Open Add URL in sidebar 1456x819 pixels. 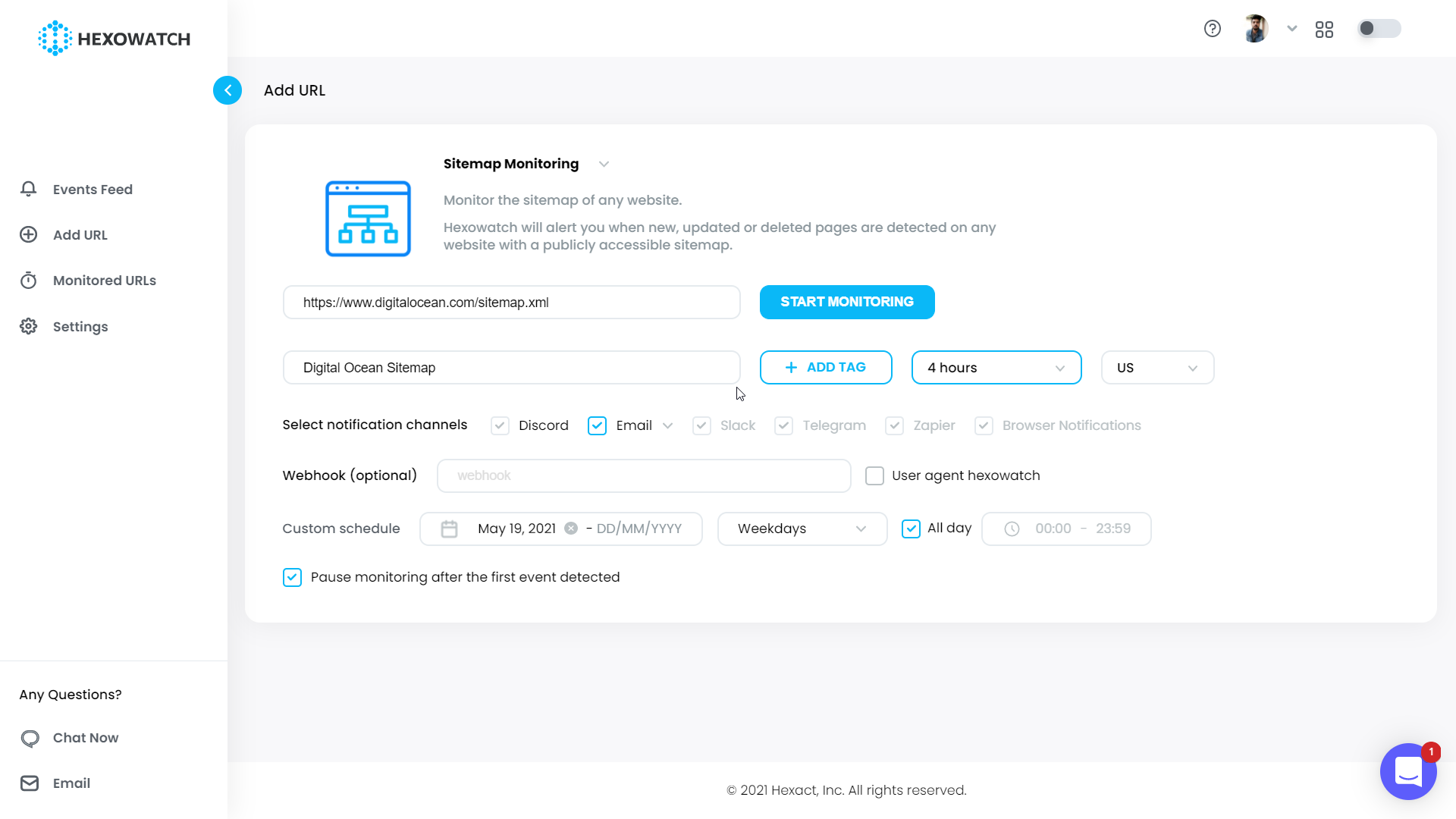(x=80, y=235)
